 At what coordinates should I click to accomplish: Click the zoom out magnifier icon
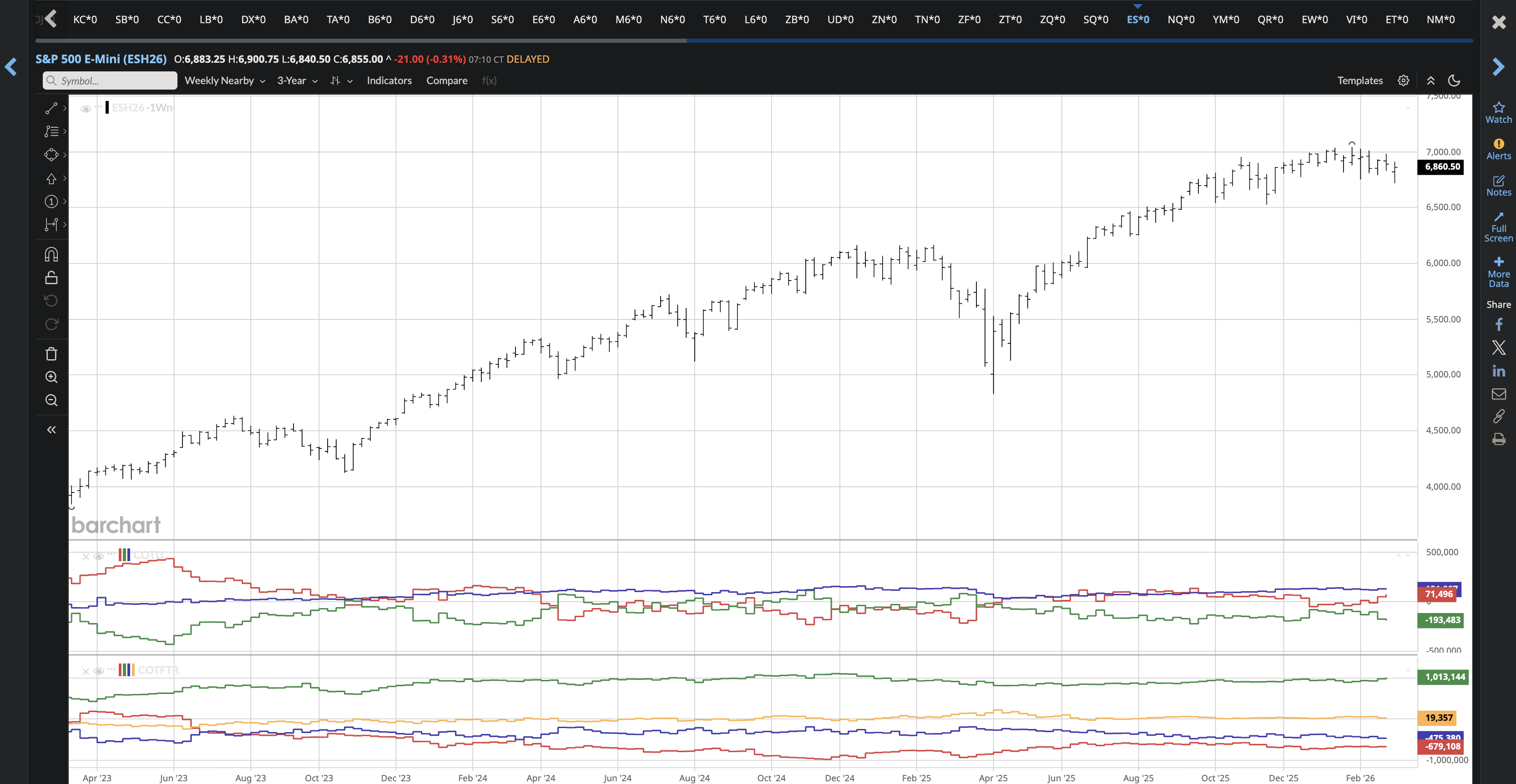[x=51, y=401]
